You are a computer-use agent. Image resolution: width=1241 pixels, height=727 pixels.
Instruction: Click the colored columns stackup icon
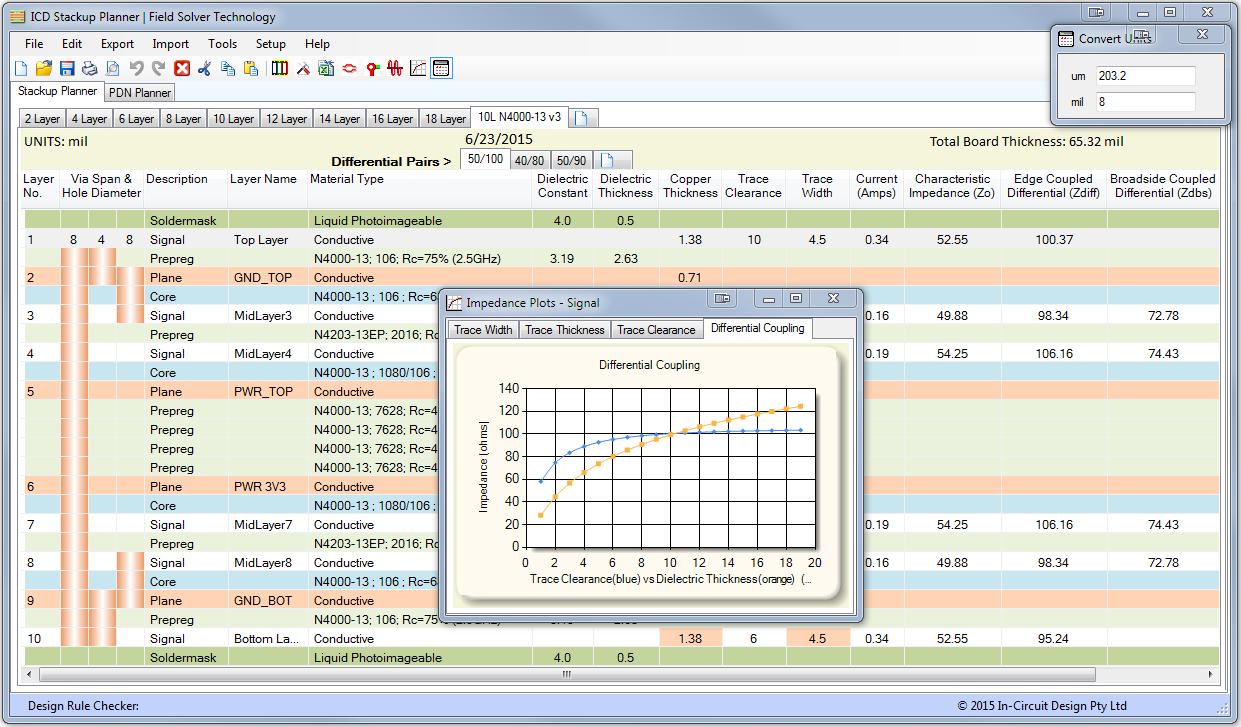pos(280,69)
